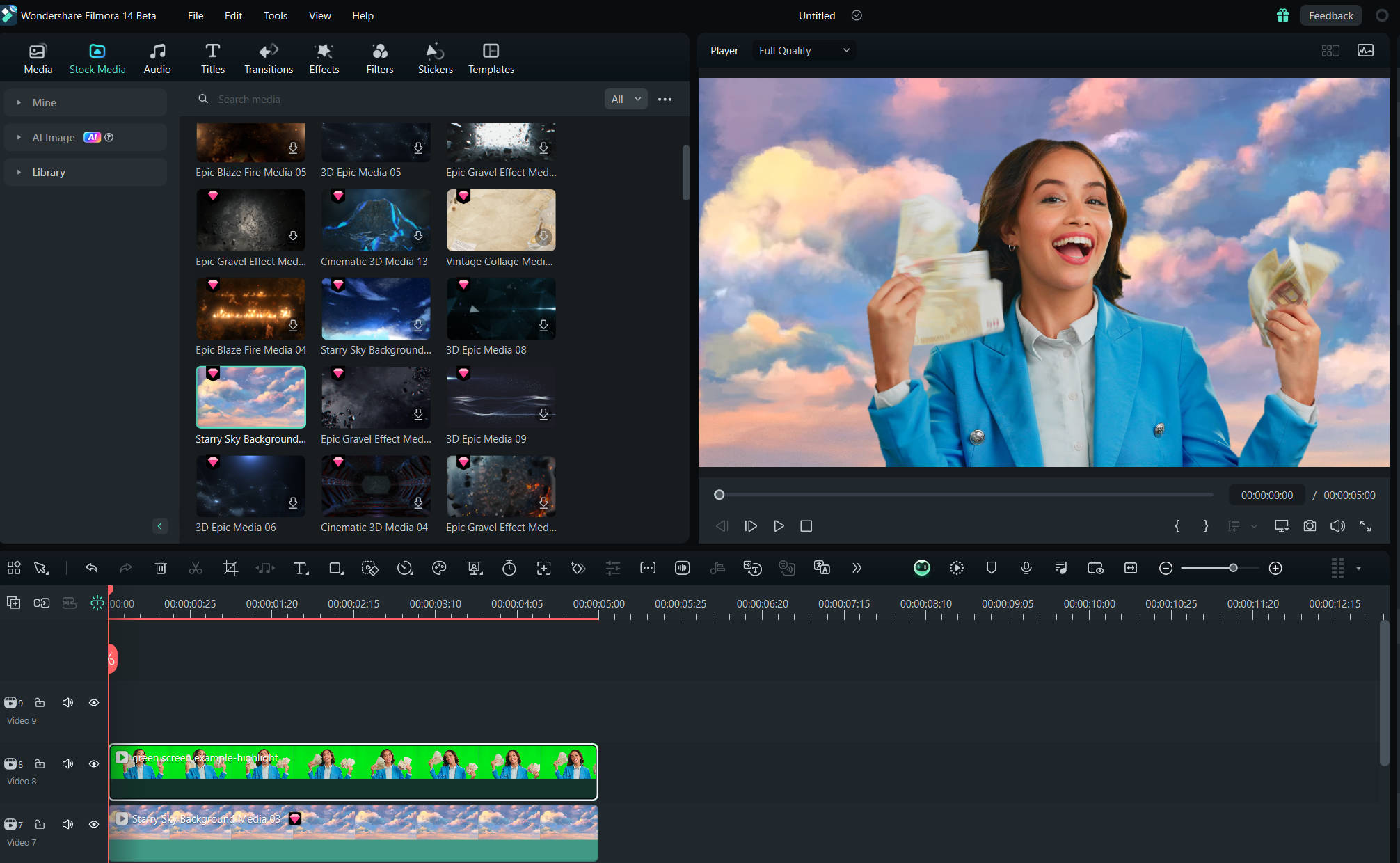Expand the Library section in sidebar
Screen dimensions: 1400x863
pos(19,172)
